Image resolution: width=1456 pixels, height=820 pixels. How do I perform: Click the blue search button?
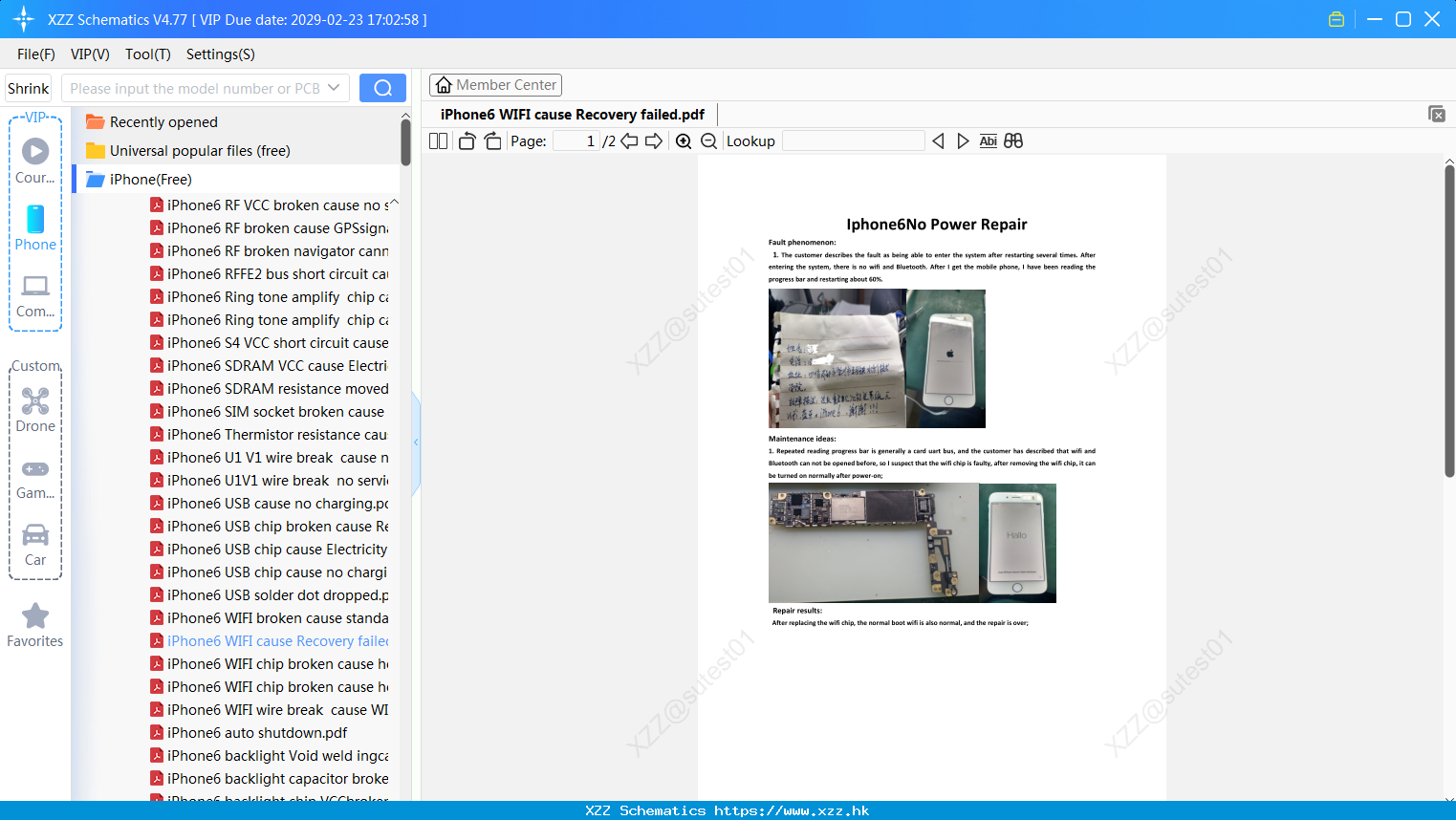click(x=382, y=88)
